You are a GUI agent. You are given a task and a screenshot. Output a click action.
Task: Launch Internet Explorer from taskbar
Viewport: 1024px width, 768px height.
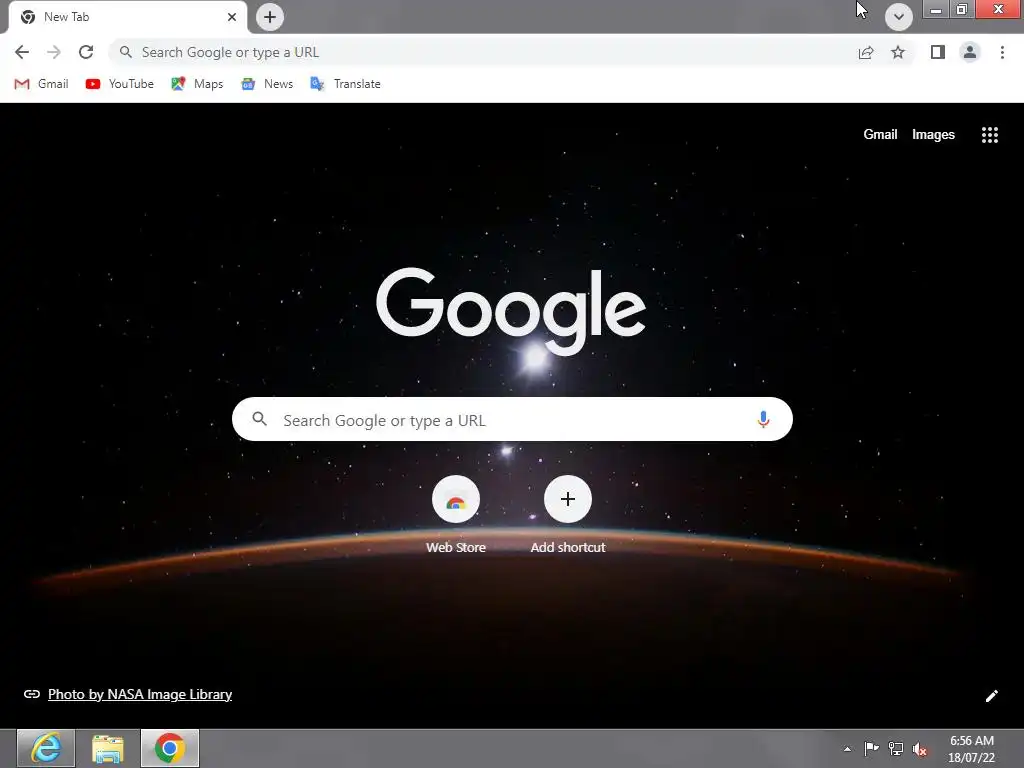tap(46, 748)
